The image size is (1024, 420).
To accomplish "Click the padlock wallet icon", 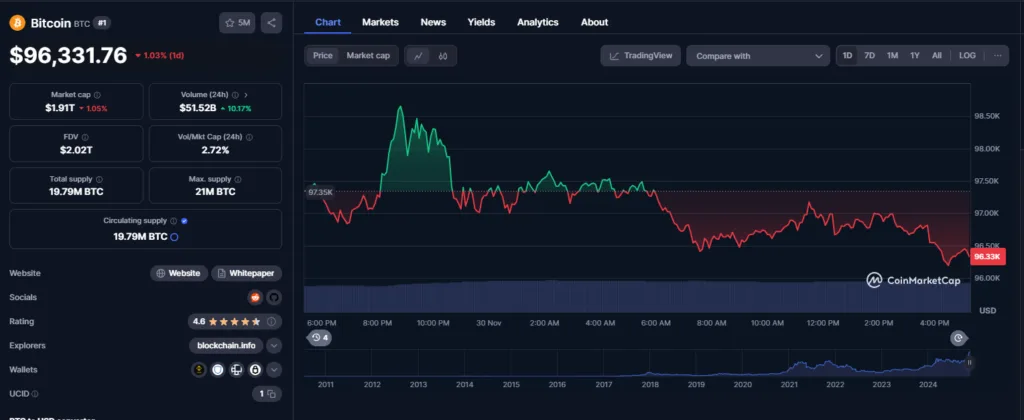I will pos(255,370).
